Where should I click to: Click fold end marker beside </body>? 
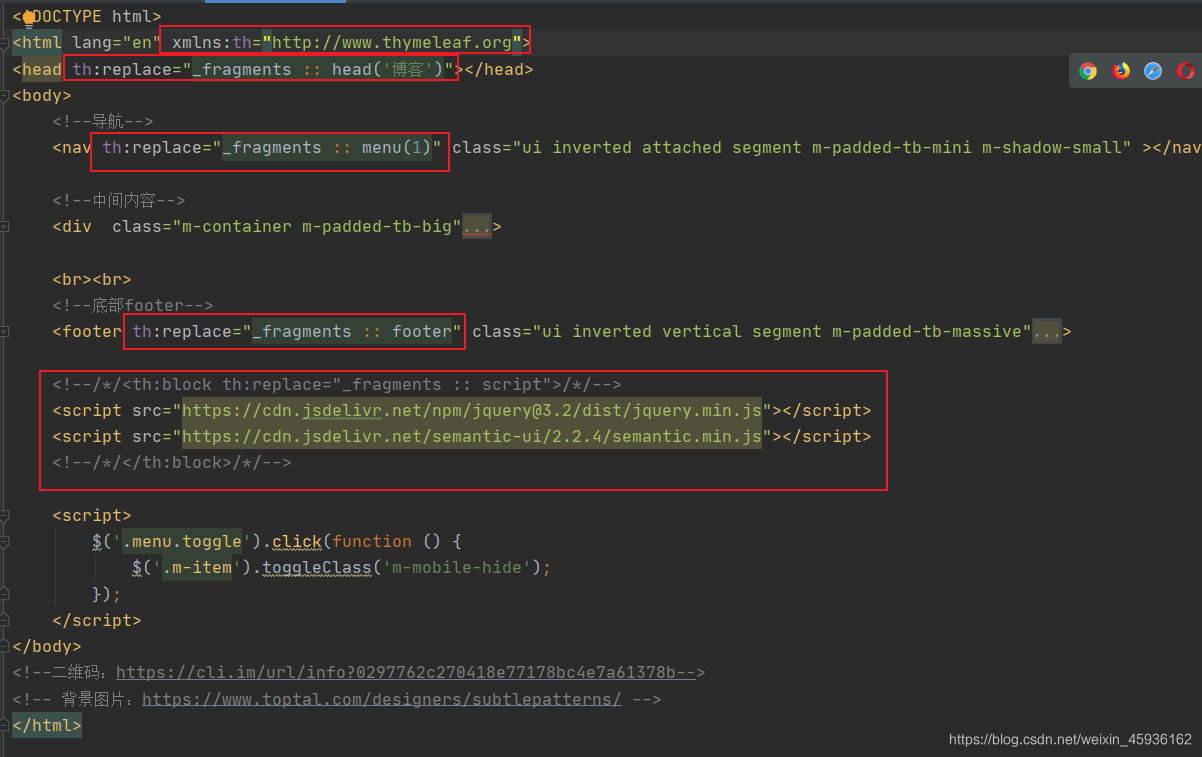point(5,647)
